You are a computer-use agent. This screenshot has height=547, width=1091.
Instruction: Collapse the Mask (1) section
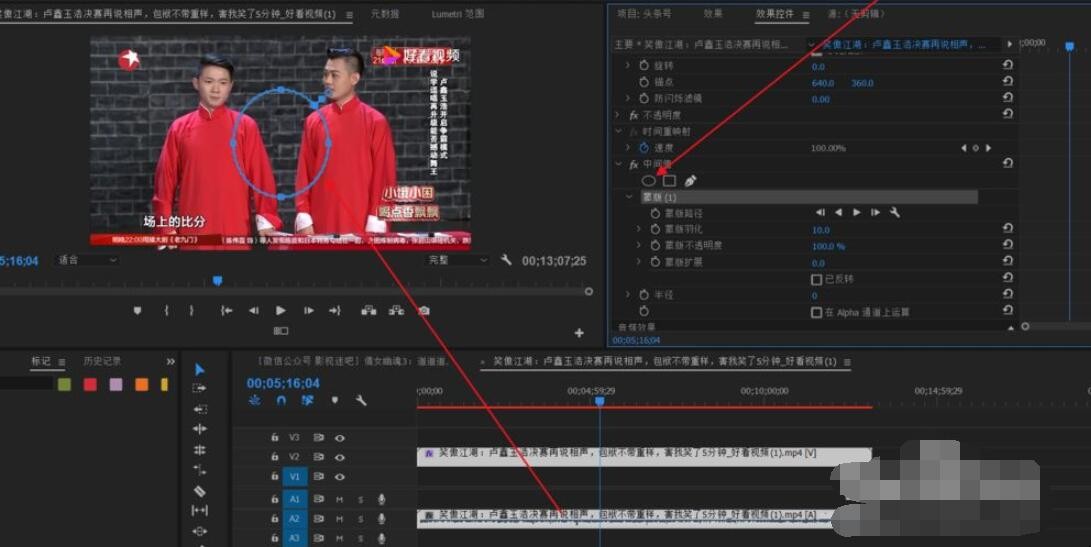coord(629,197)
